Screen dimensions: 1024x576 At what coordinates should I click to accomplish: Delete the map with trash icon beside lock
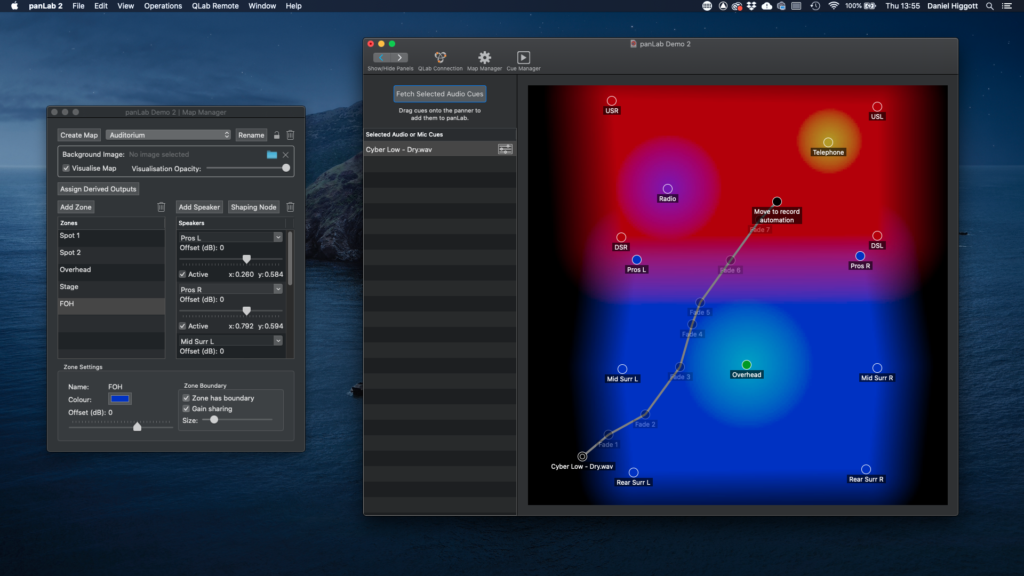pyautogui.click(x=291, y=135)
